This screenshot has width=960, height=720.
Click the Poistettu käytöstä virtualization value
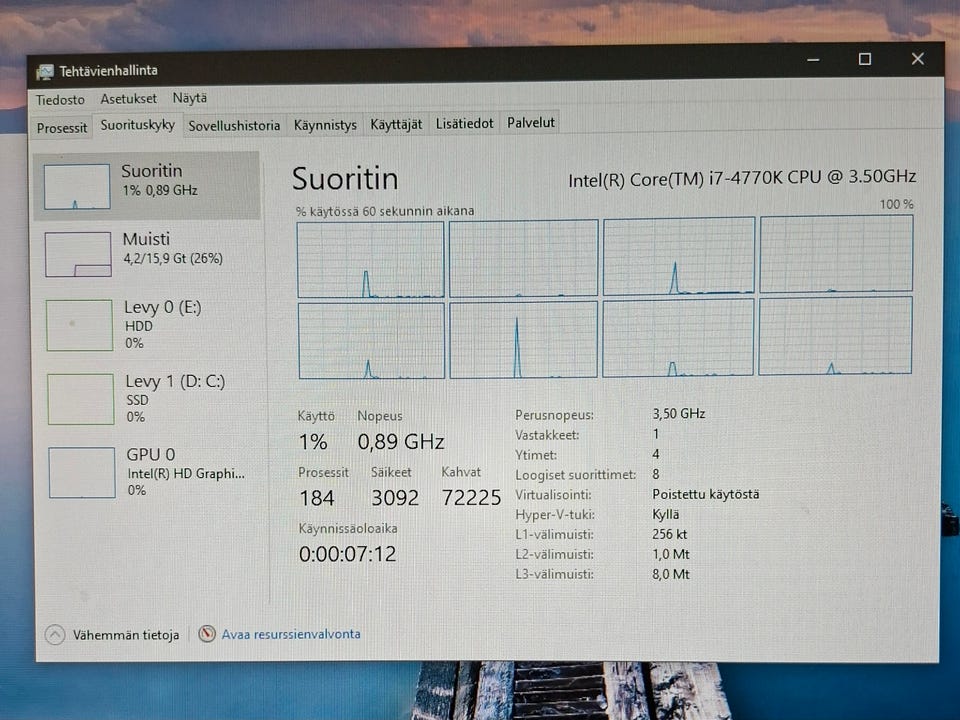706,494
